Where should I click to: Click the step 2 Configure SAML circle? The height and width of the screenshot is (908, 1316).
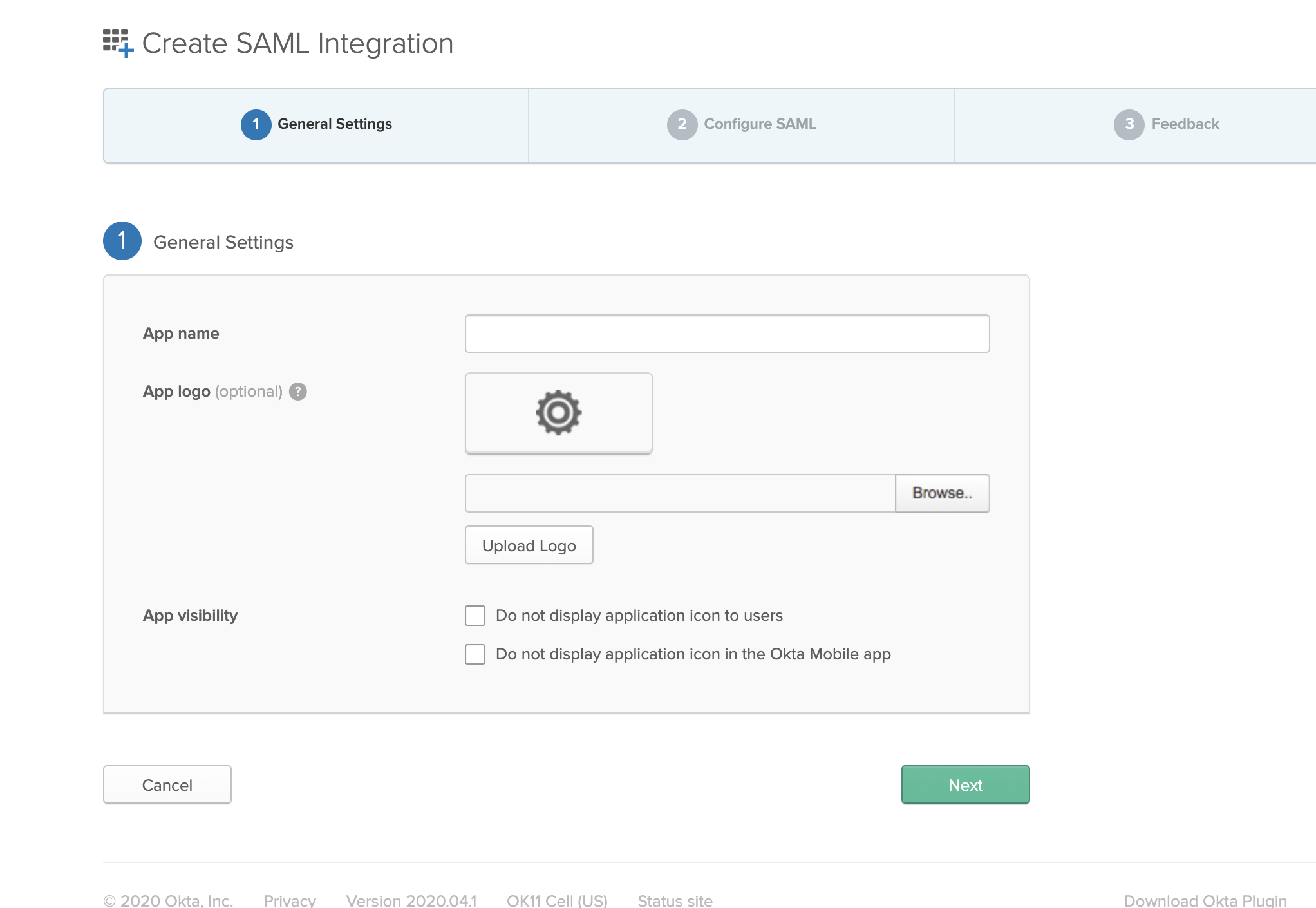click(x=682, y=124)
